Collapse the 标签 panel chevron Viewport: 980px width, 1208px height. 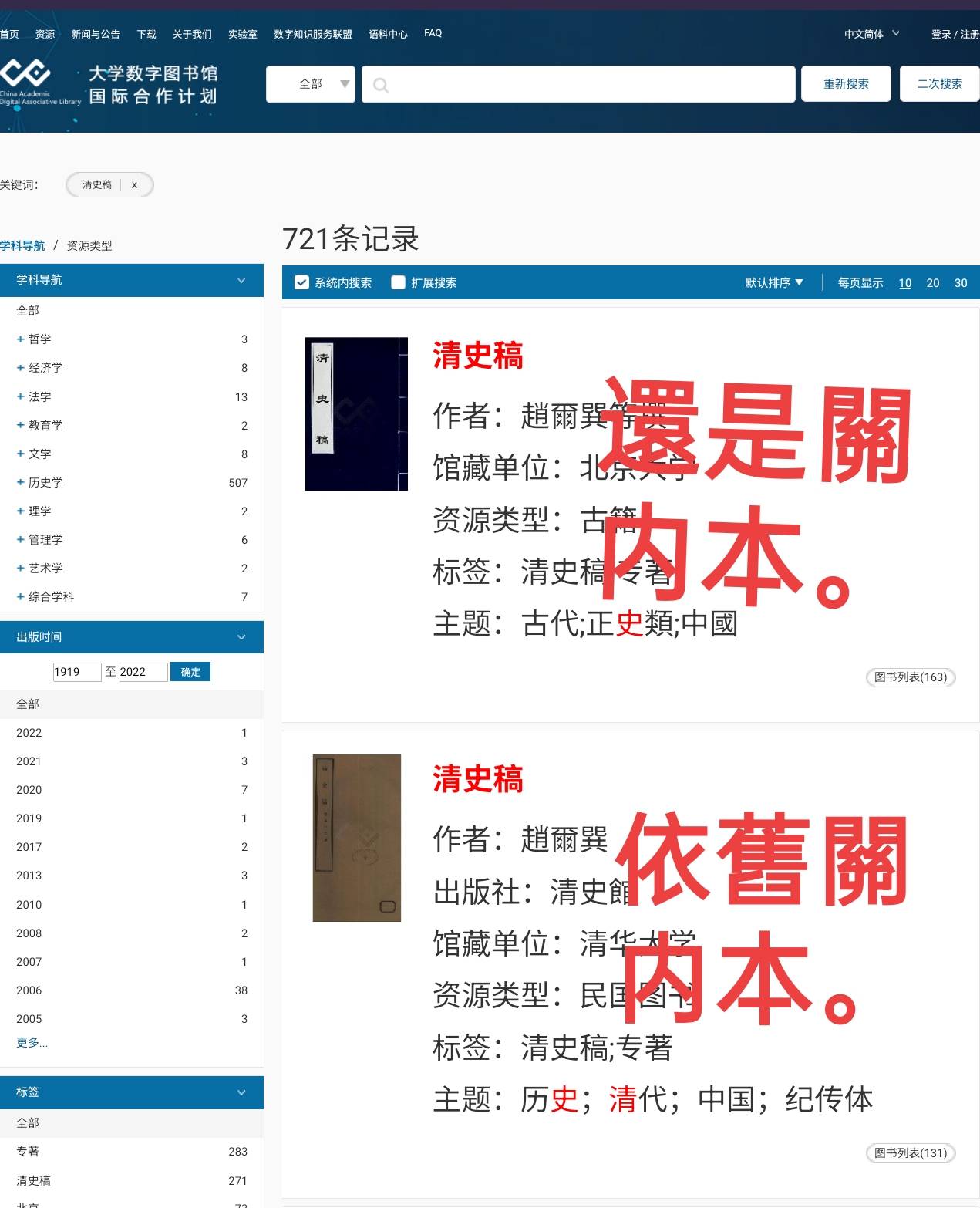[241, 1092]
